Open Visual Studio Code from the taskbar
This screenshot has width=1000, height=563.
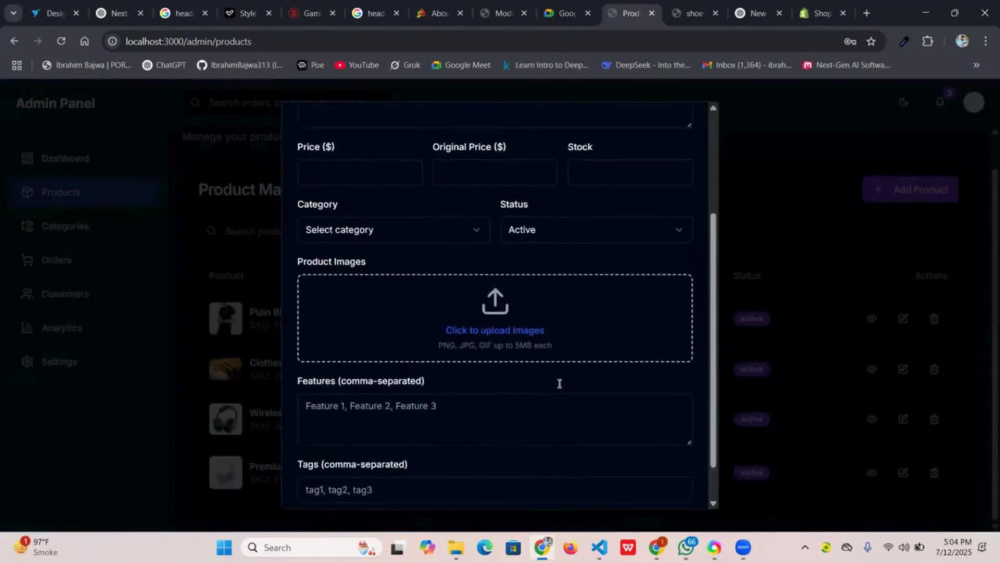coord(599,548)
